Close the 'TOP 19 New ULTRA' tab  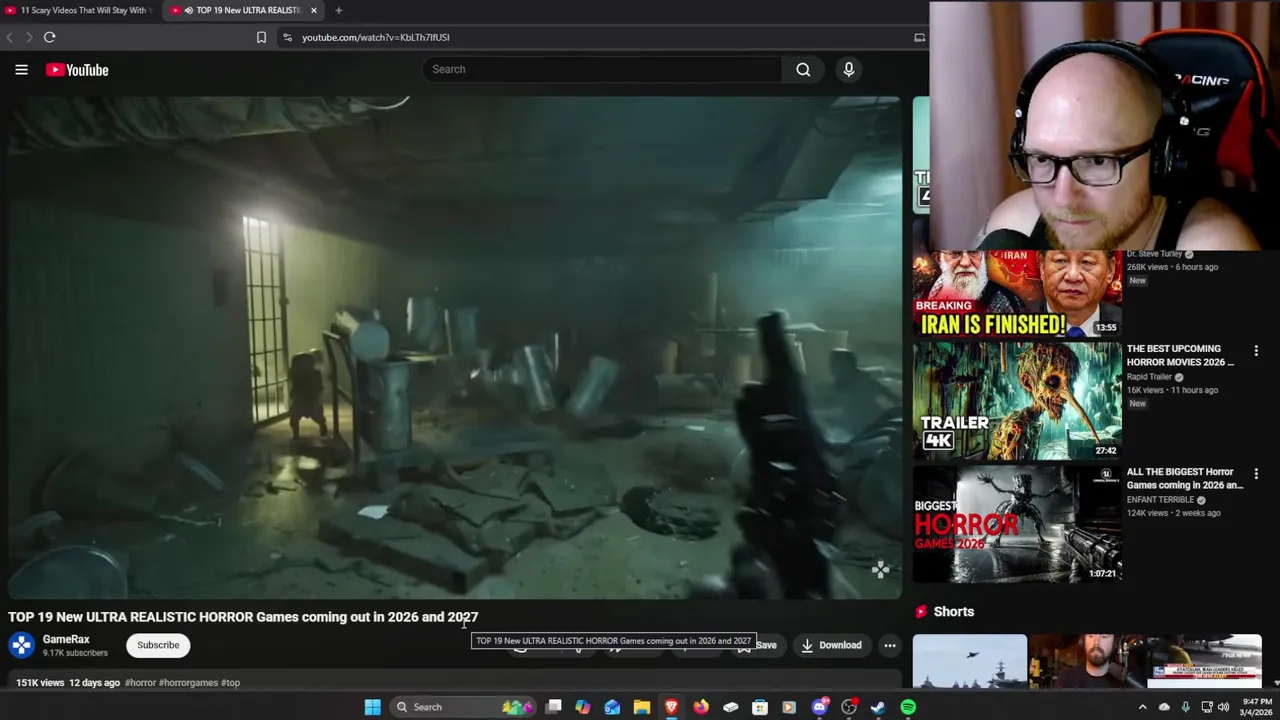tap(314, 10)
